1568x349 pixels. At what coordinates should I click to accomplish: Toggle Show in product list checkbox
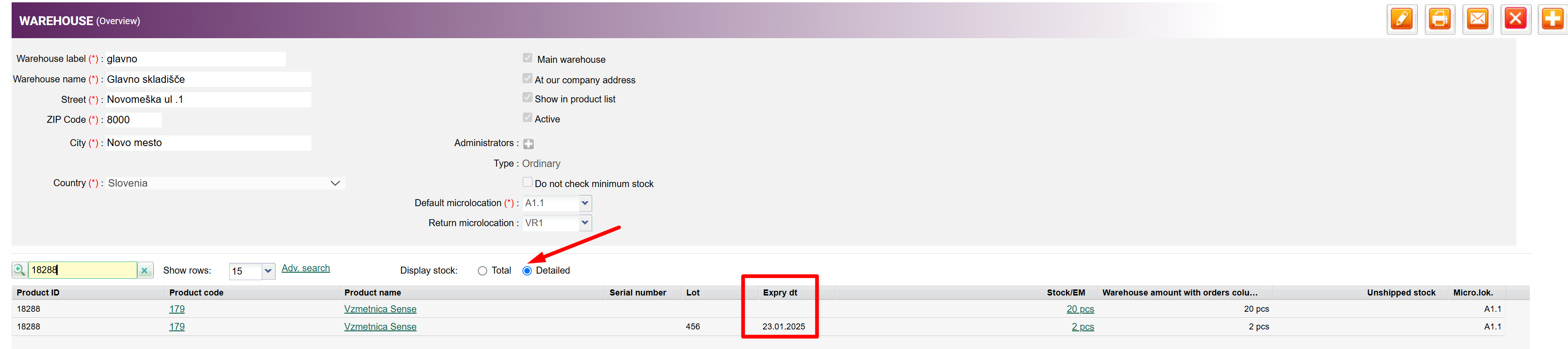click(x=527, y=97)
